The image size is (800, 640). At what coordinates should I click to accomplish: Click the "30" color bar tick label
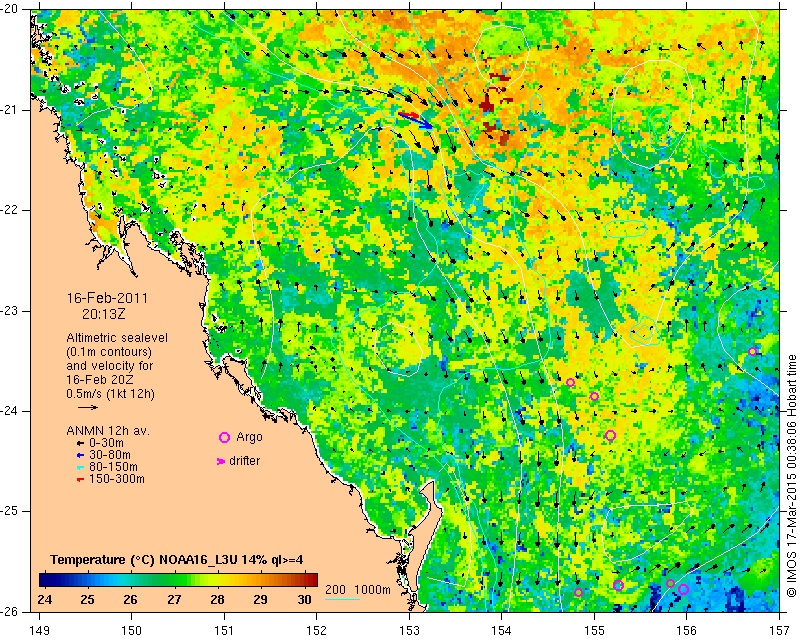point(304,600)
